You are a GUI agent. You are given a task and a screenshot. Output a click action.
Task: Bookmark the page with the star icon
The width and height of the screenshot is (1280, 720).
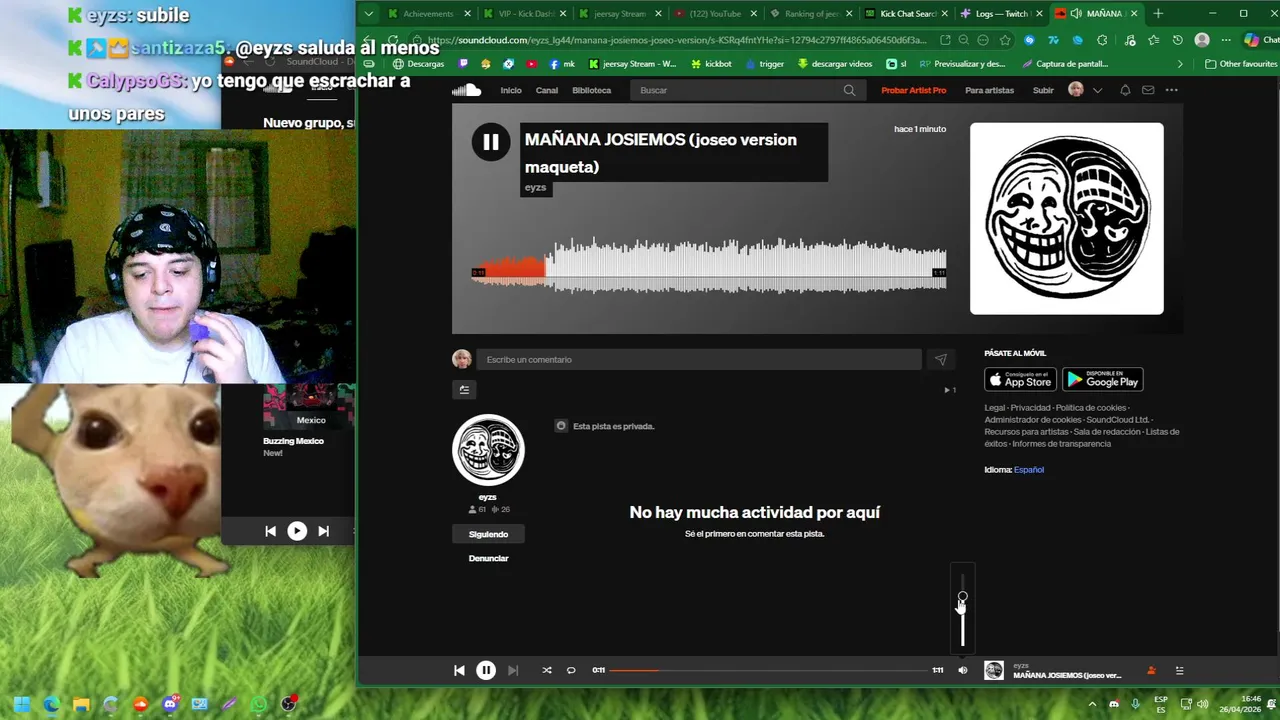pyautogui.click(x=1005, y=40)
